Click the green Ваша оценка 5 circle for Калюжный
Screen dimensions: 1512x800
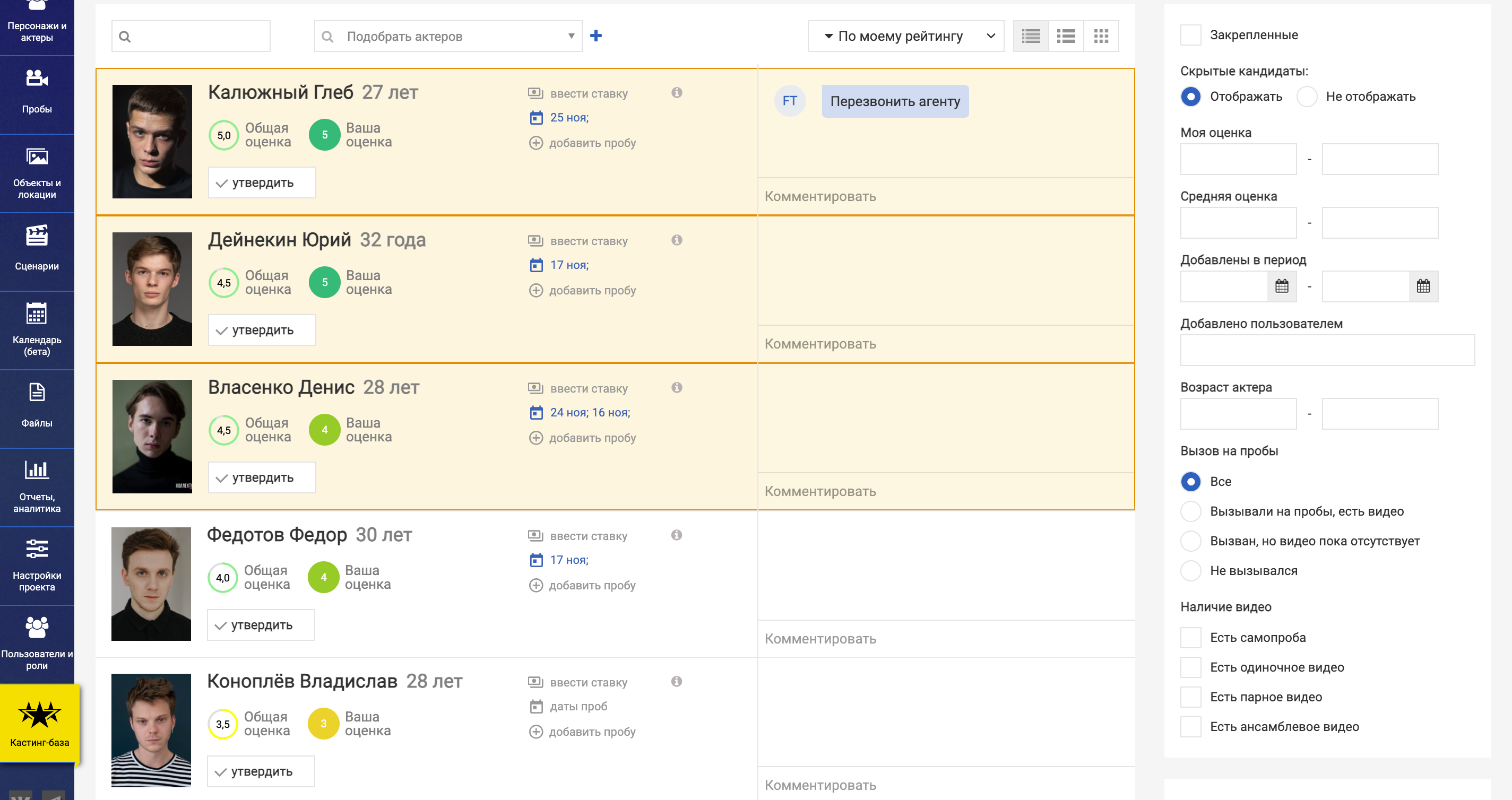click(325, 135)
